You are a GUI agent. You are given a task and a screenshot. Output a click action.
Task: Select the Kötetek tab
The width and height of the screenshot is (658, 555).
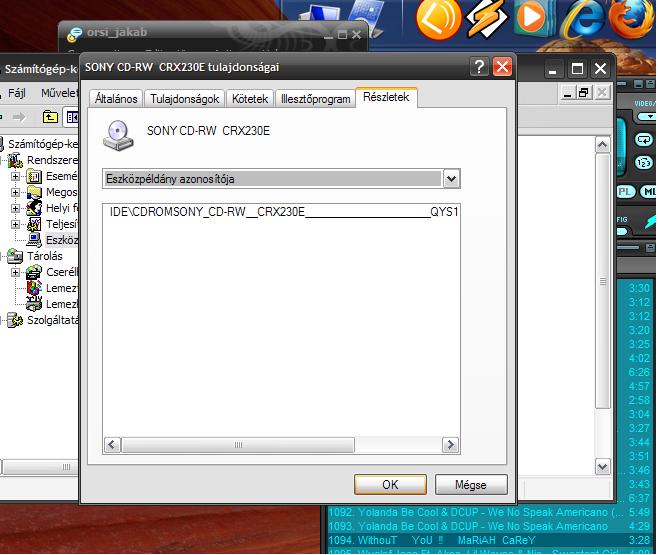click(250, 99)
